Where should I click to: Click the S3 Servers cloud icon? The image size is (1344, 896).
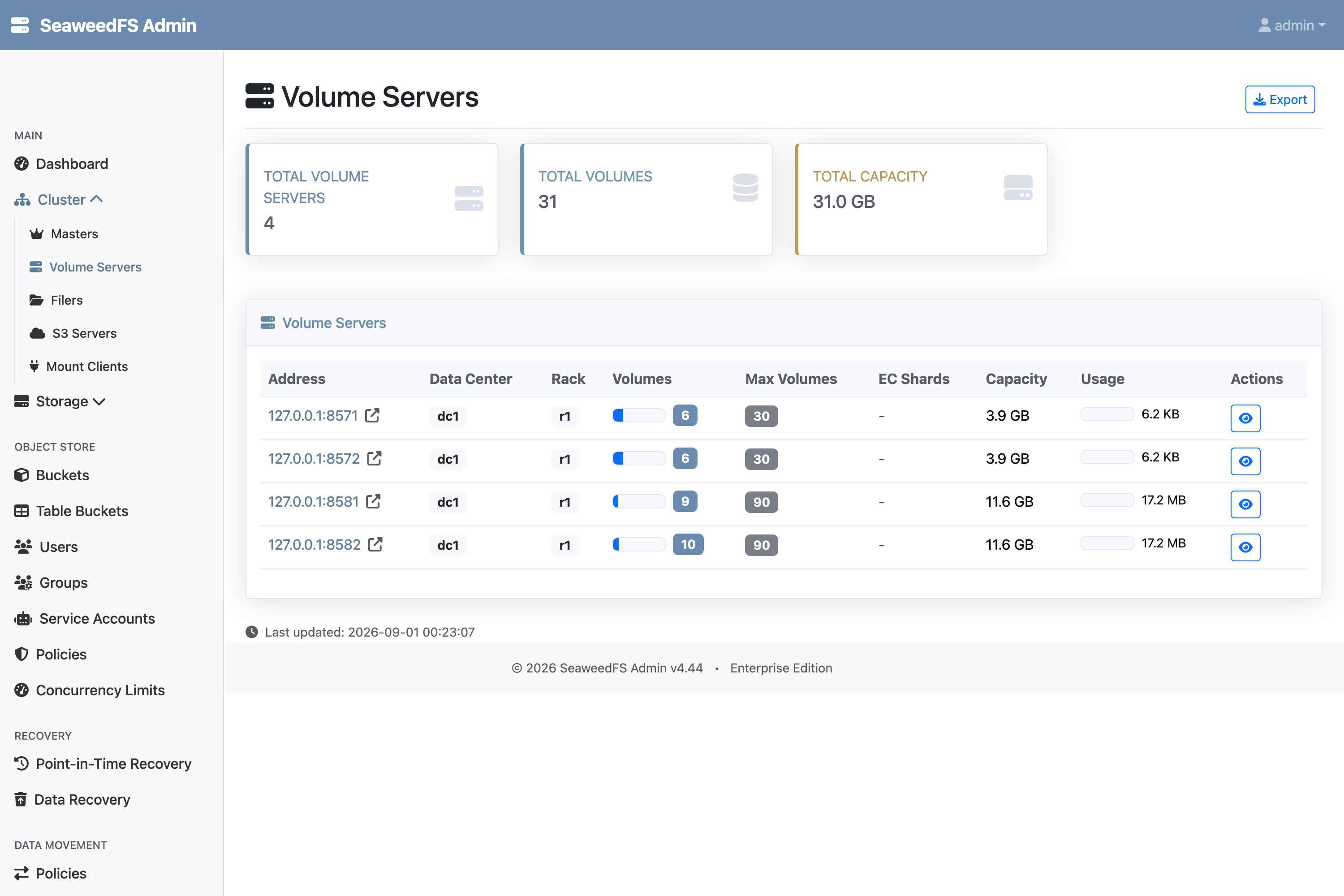click(37, 333)
